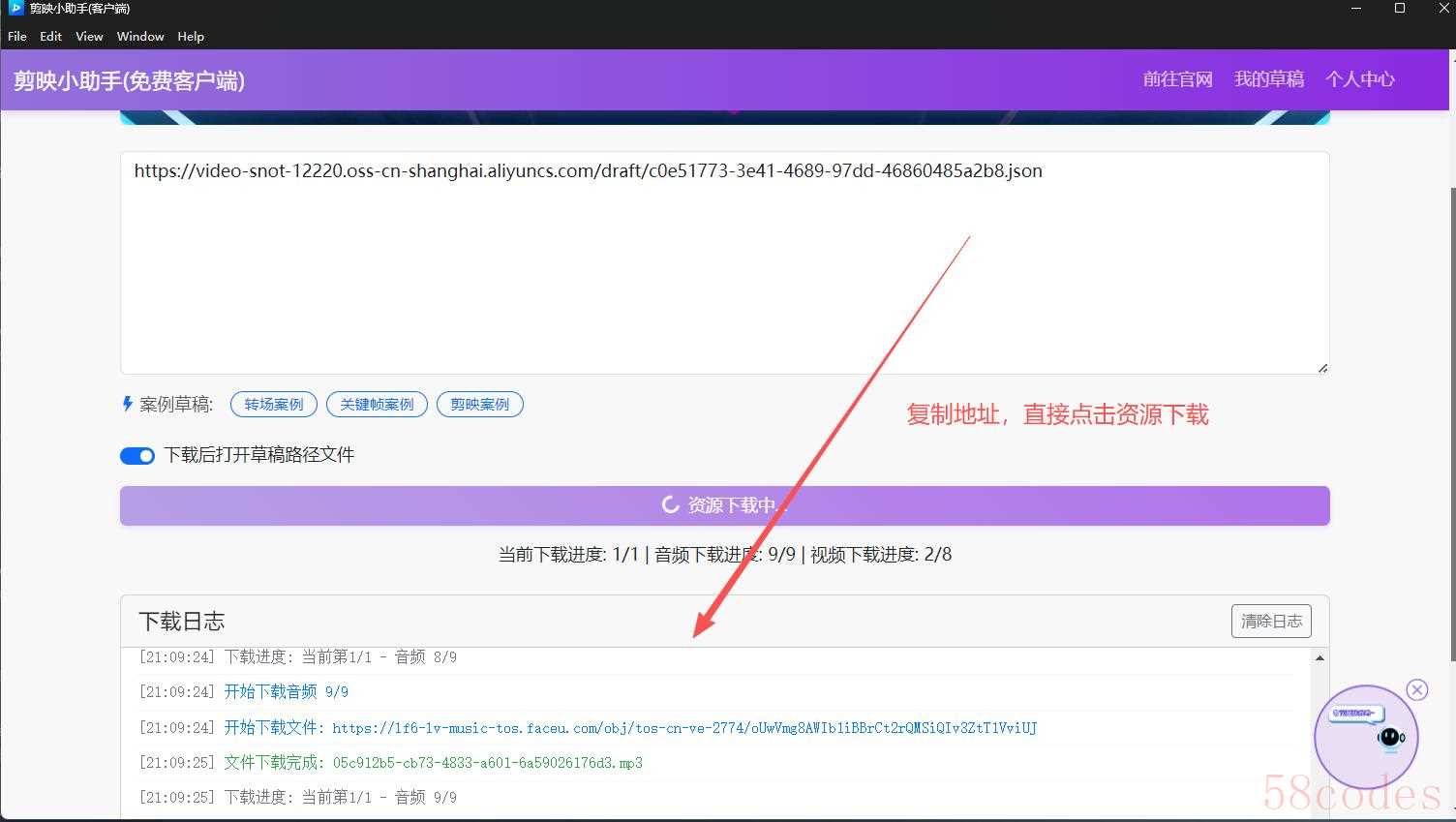The height and width of the screenshot is (822, 1456).
Task: Open the Edit menu
Action: pos(50,36)
